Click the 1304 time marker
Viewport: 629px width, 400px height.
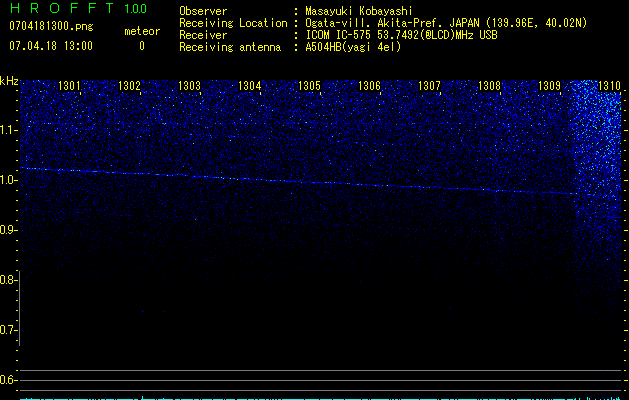[250, 86]
